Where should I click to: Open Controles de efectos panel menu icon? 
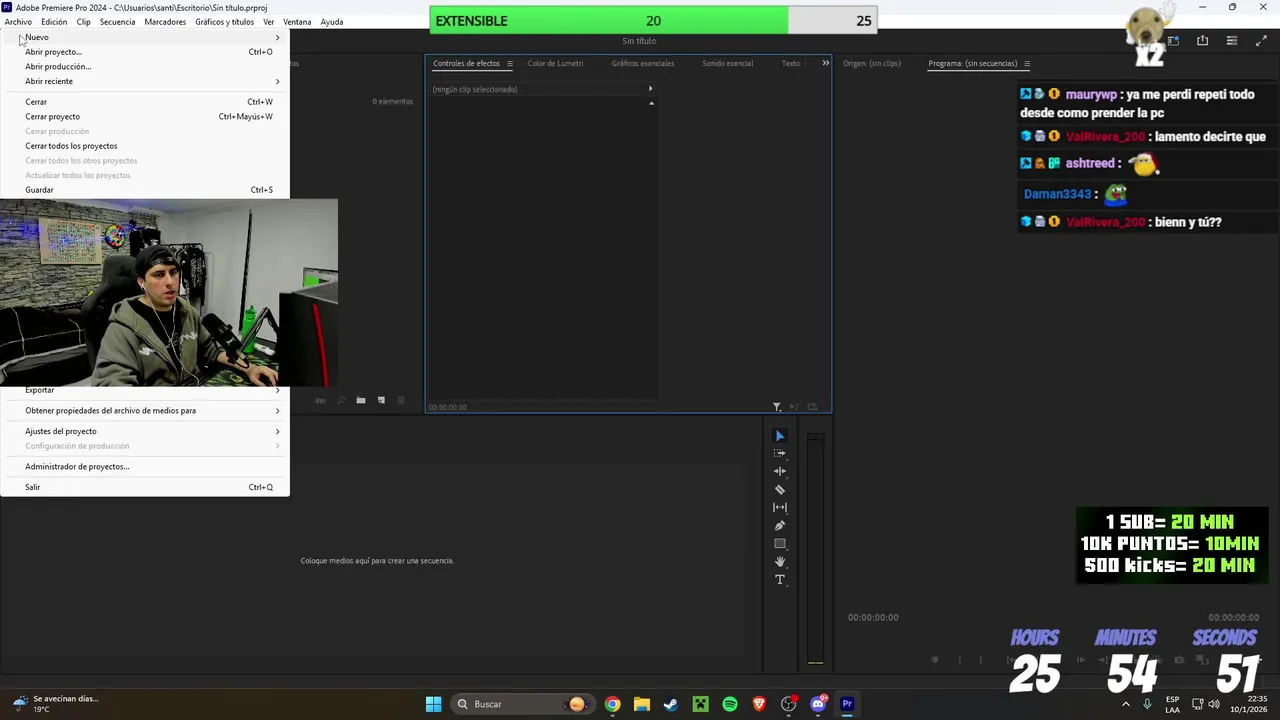pyautogui.click(x=509, y=64)
